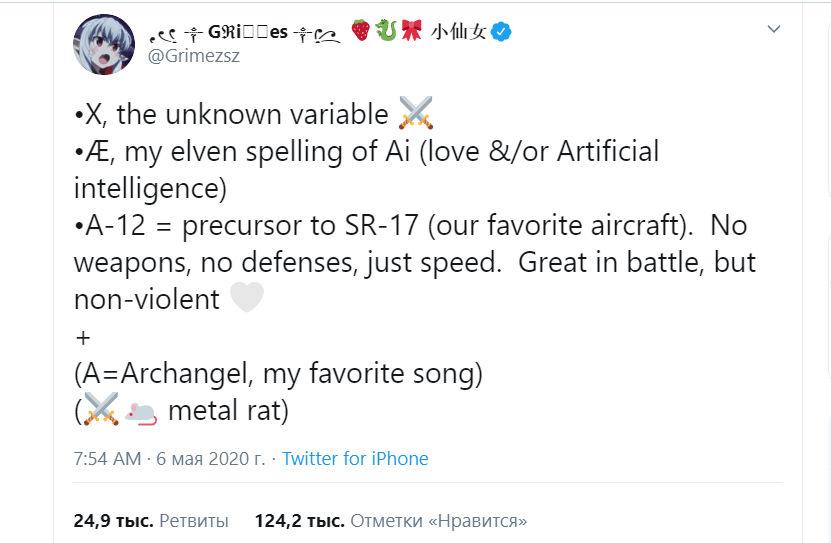Click the 小仙女 text in the display name
The height and width of the screenshot is (543, 831).
coord(459,32)
